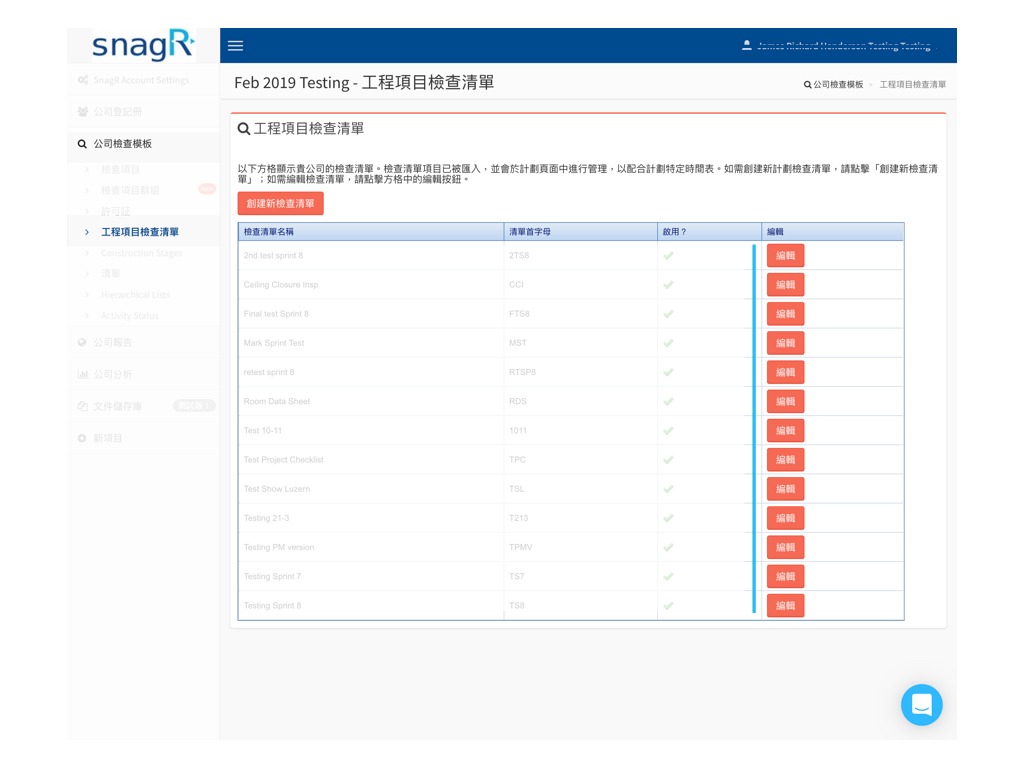
Task: Select the Testing 21-3 name cell
Action: [x=371, y=518]
